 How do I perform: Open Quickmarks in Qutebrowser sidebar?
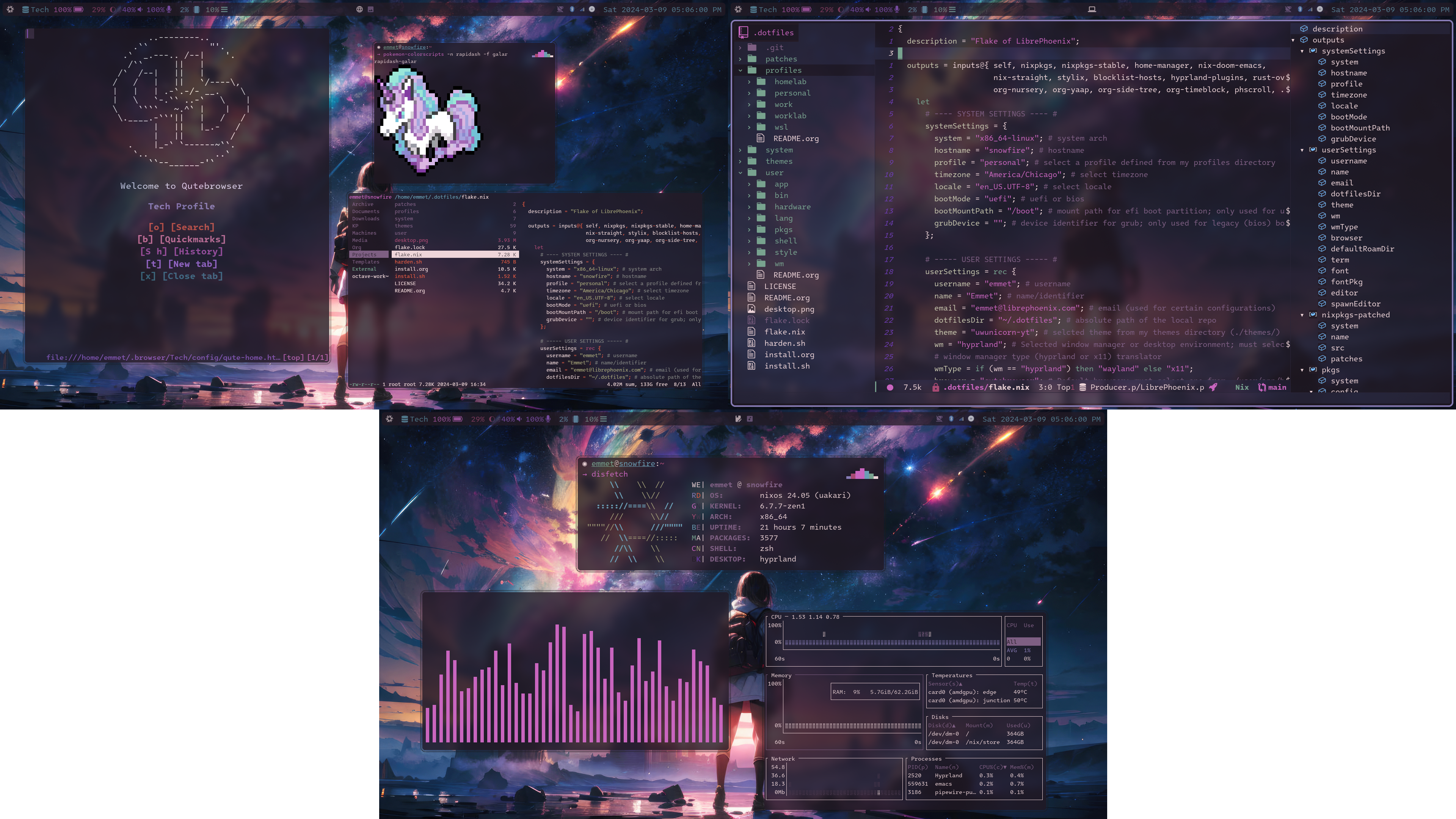click(181, 239)
